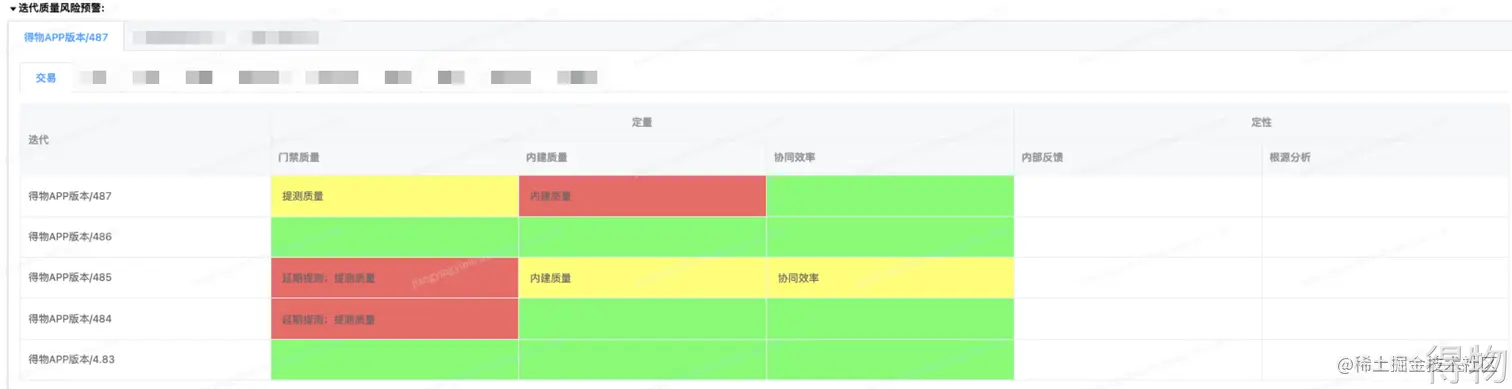Open yellow 协同效率 cell in 485 row
Viewport: 1512px width, 389px height.
pos(890,278)
